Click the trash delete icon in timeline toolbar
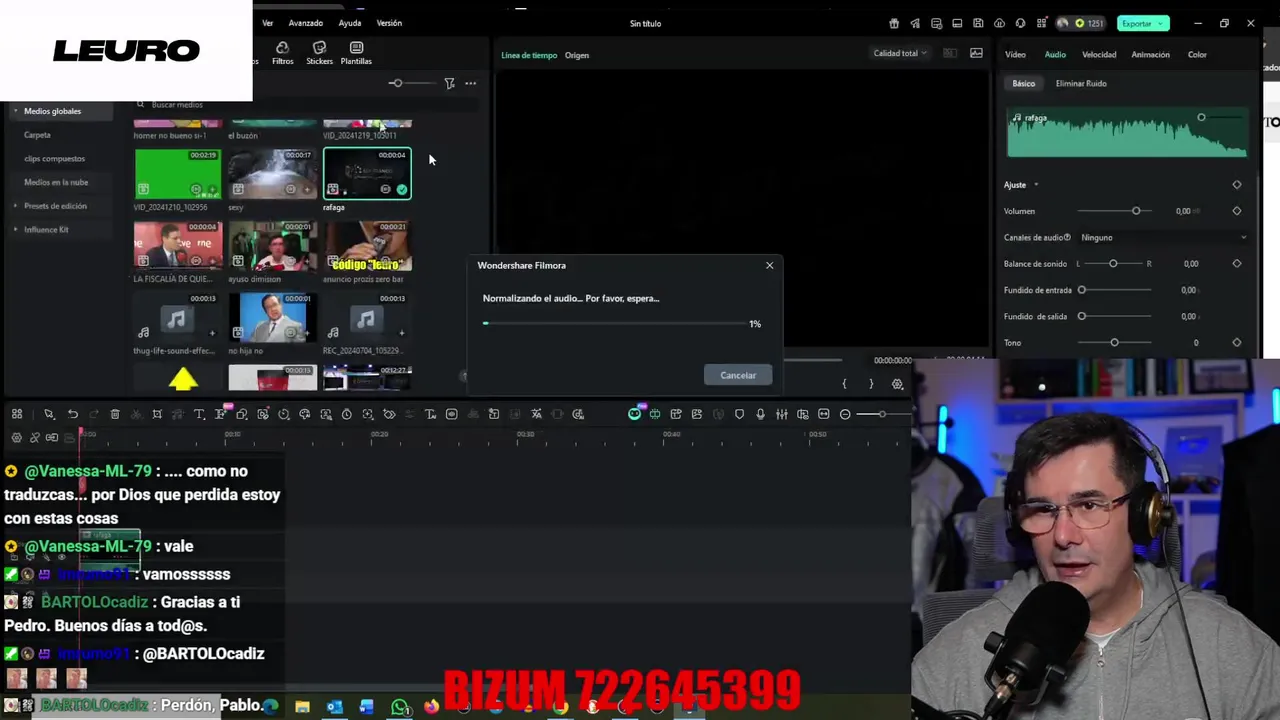 pyautogui.click(x=115, y=414)
